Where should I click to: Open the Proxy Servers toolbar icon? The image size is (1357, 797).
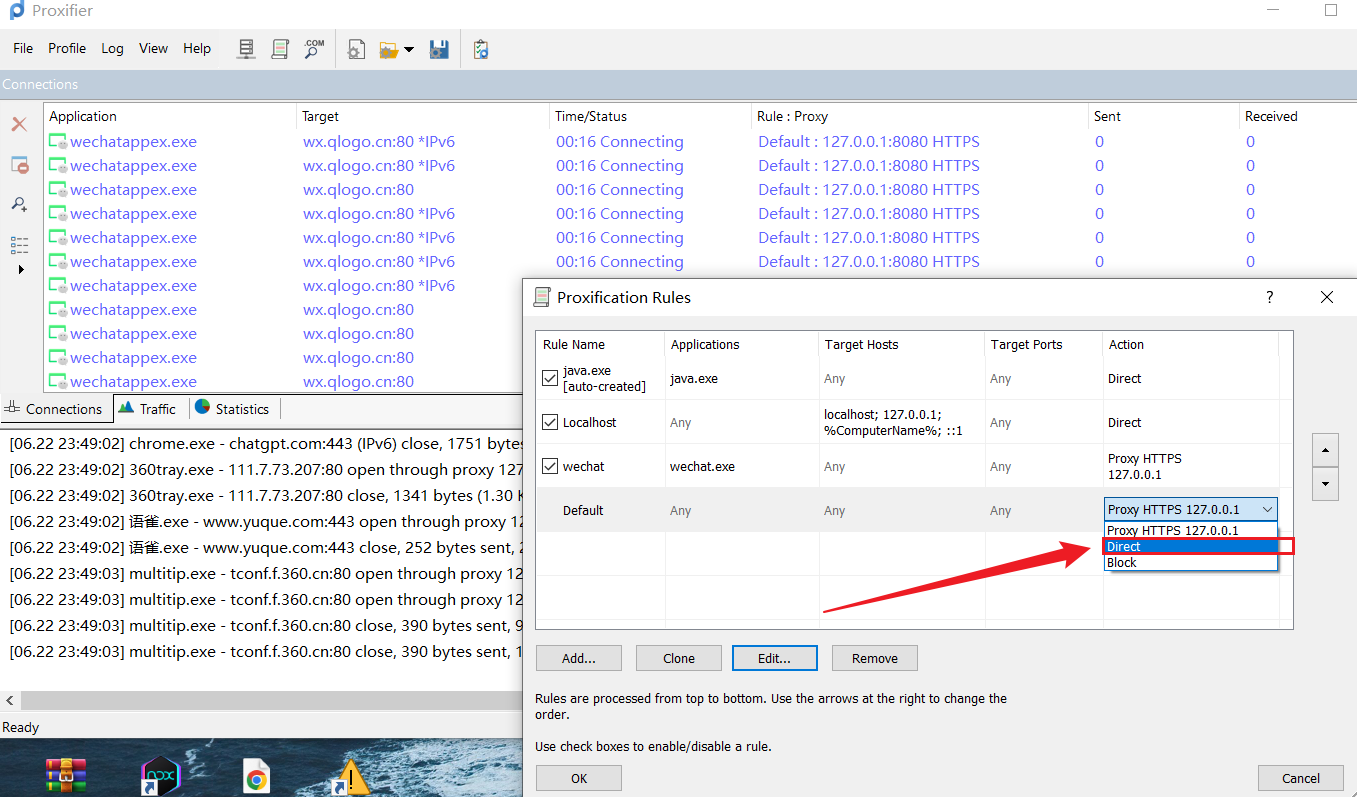click(246, 49)
